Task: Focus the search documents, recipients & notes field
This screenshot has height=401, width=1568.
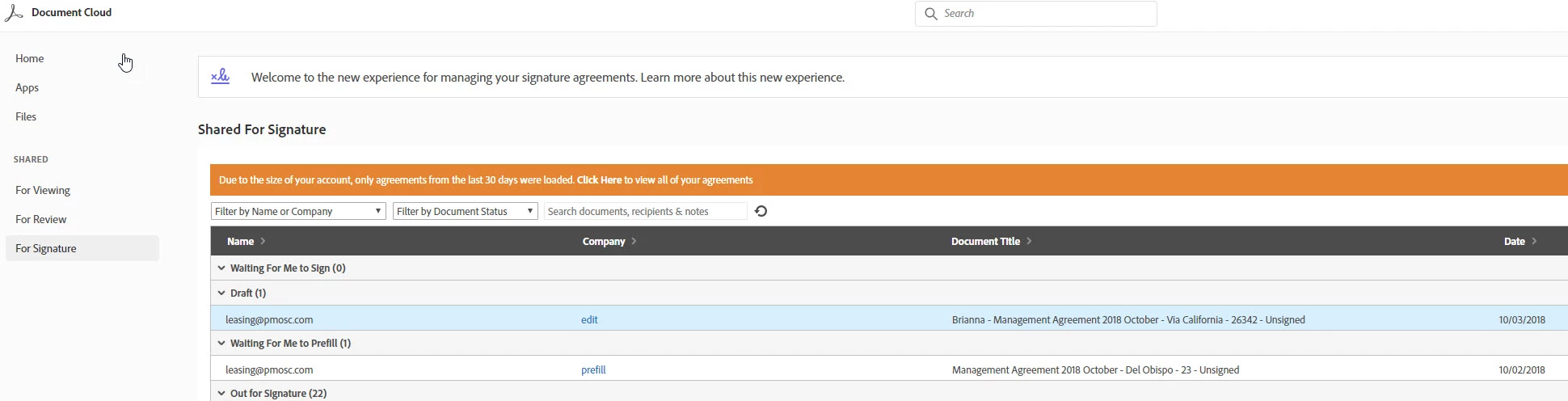Action: coord(646,211)
